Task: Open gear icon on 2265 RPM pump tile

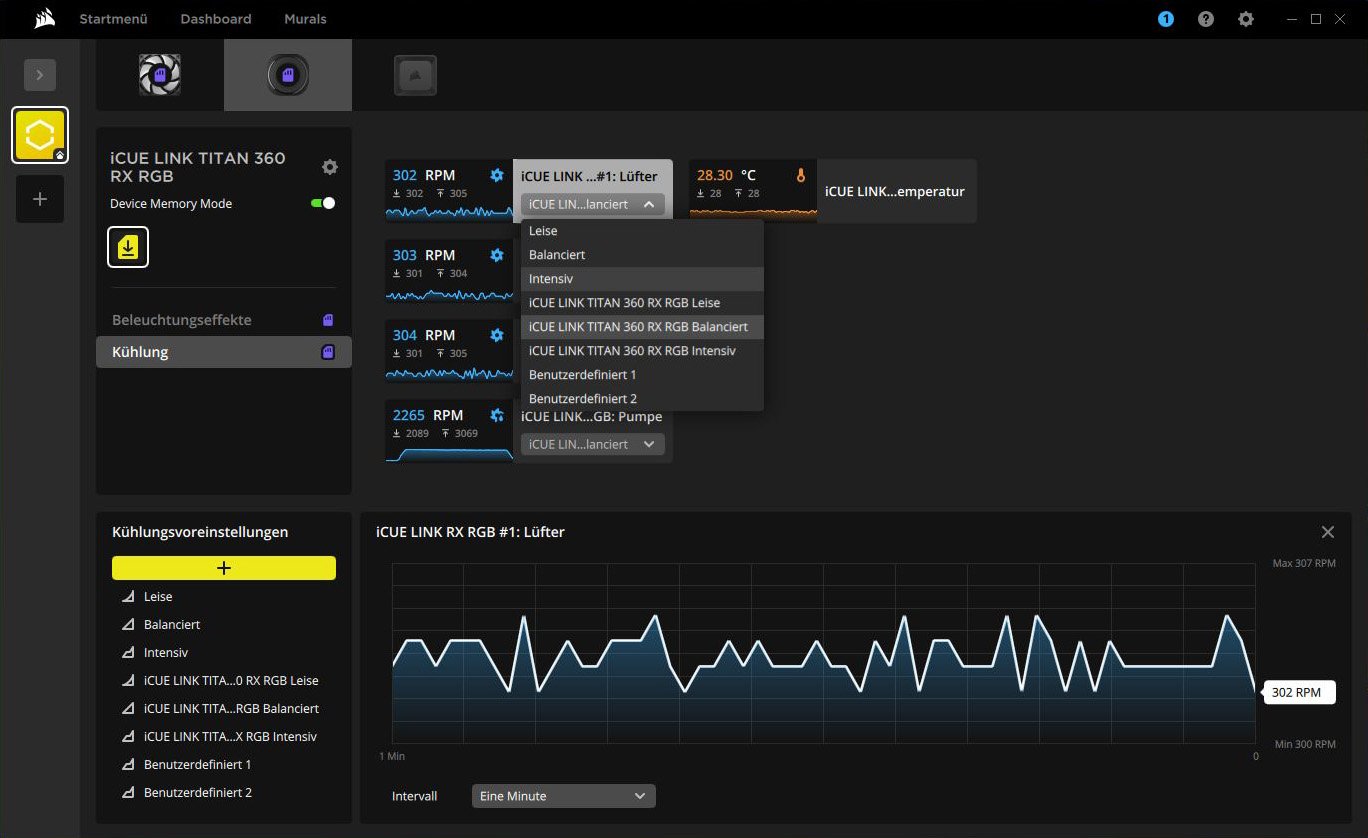Action: tap(497, 415)
